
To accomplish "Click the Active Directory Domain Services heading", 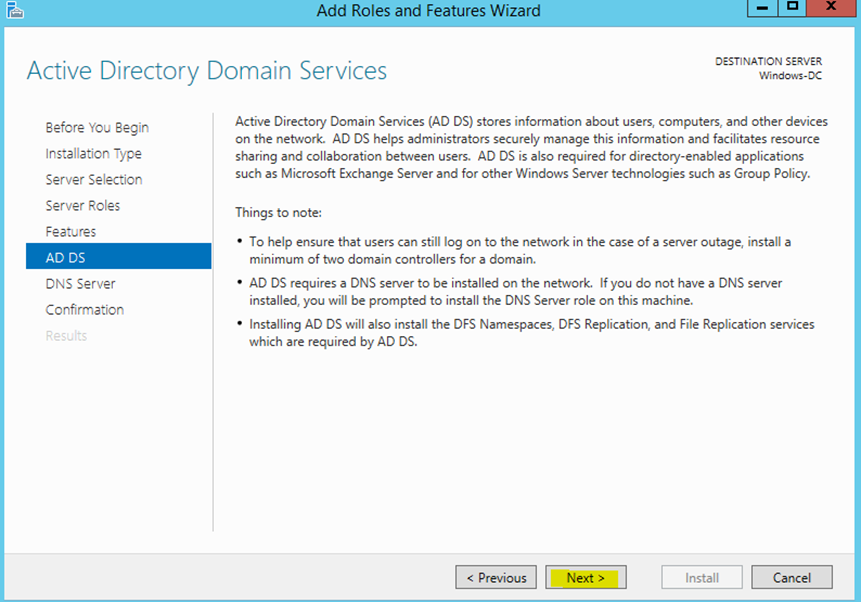I will point(207,71).
